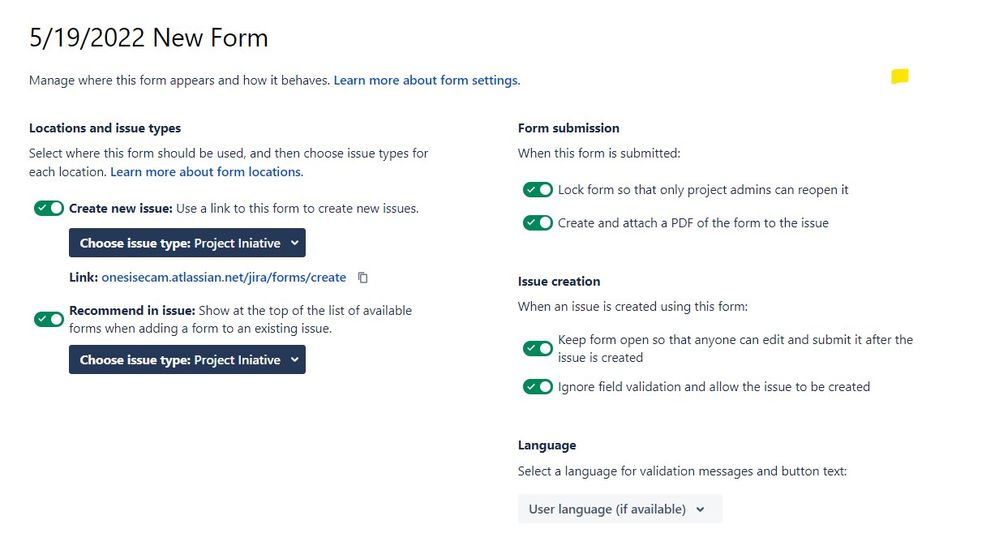Click the Issue creation heading

(x=559, y=281)
